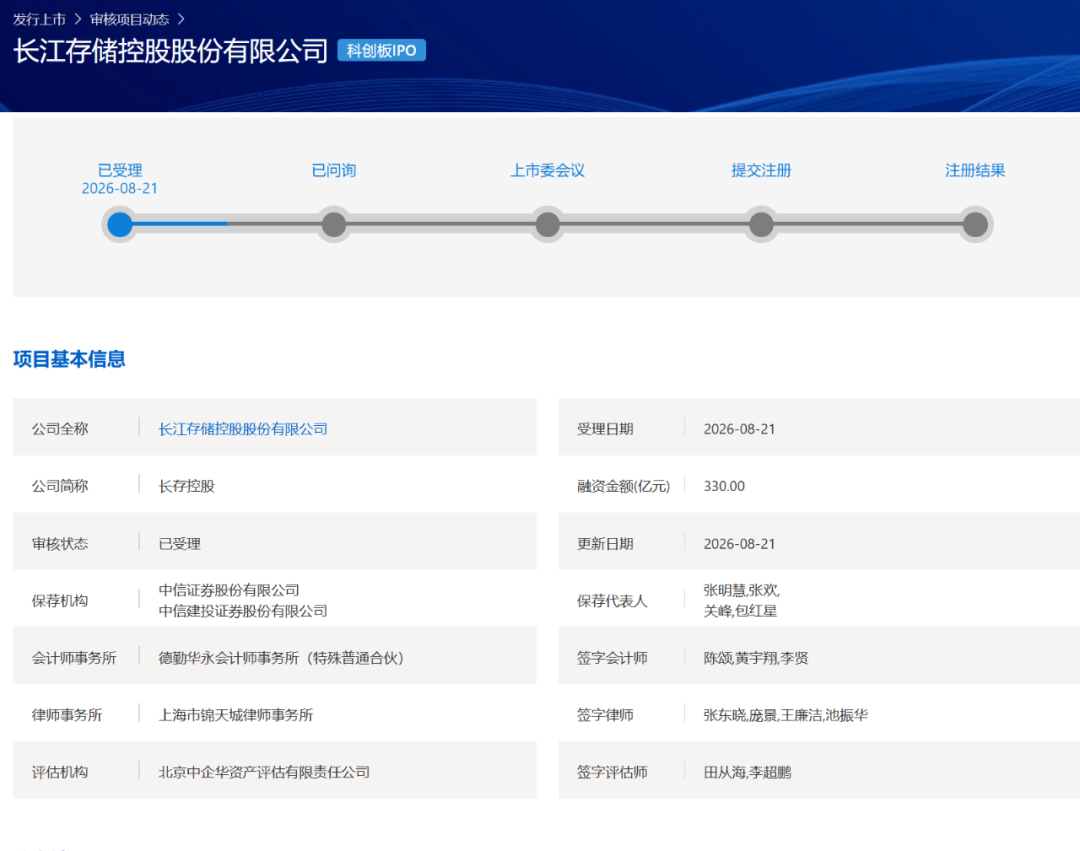Click the 更新日期 value 2026-08-21
1080x851 pixels.
point(739,544)
